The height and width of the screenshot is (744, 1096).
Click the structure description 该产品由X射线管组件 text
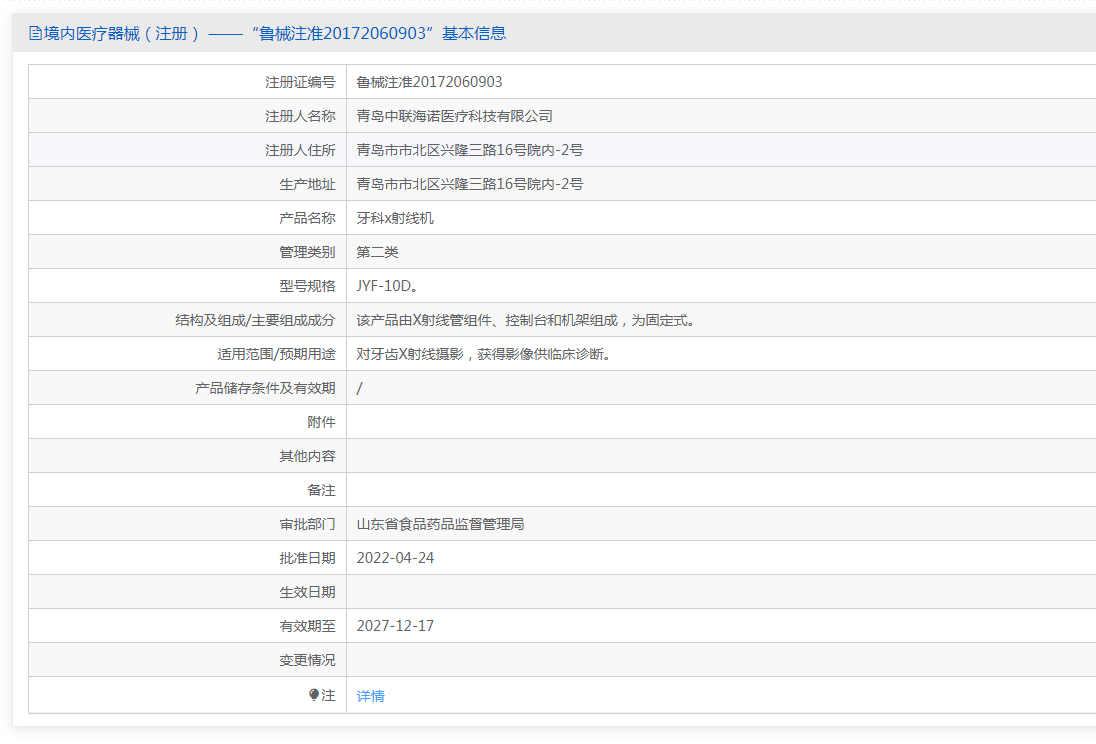click(x=526, y=320)
